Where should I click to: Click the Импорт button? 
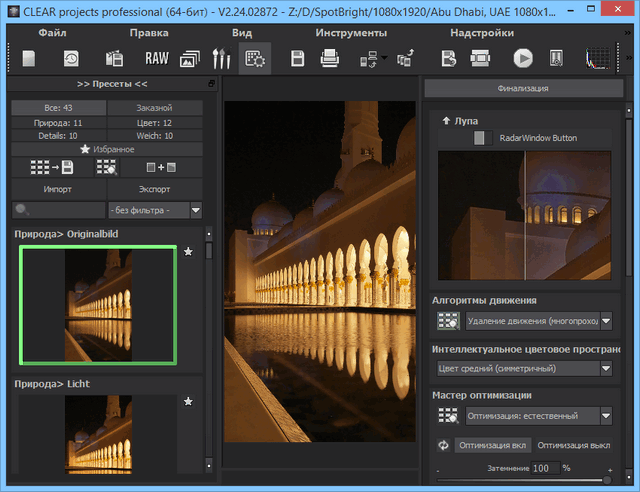tap(57, 188)
